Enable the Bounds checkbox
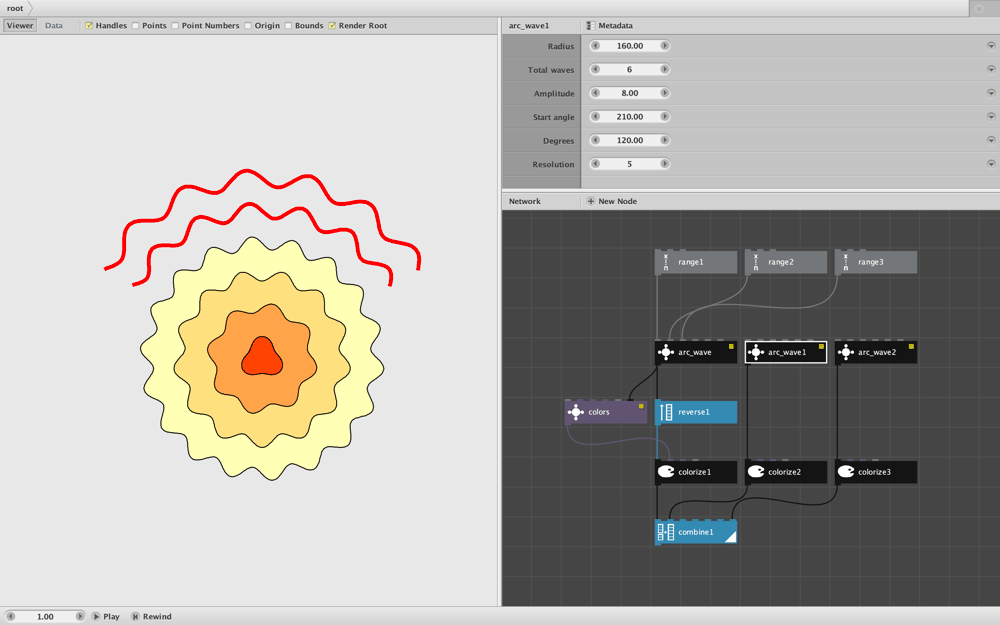 click(x=288, y=26)
